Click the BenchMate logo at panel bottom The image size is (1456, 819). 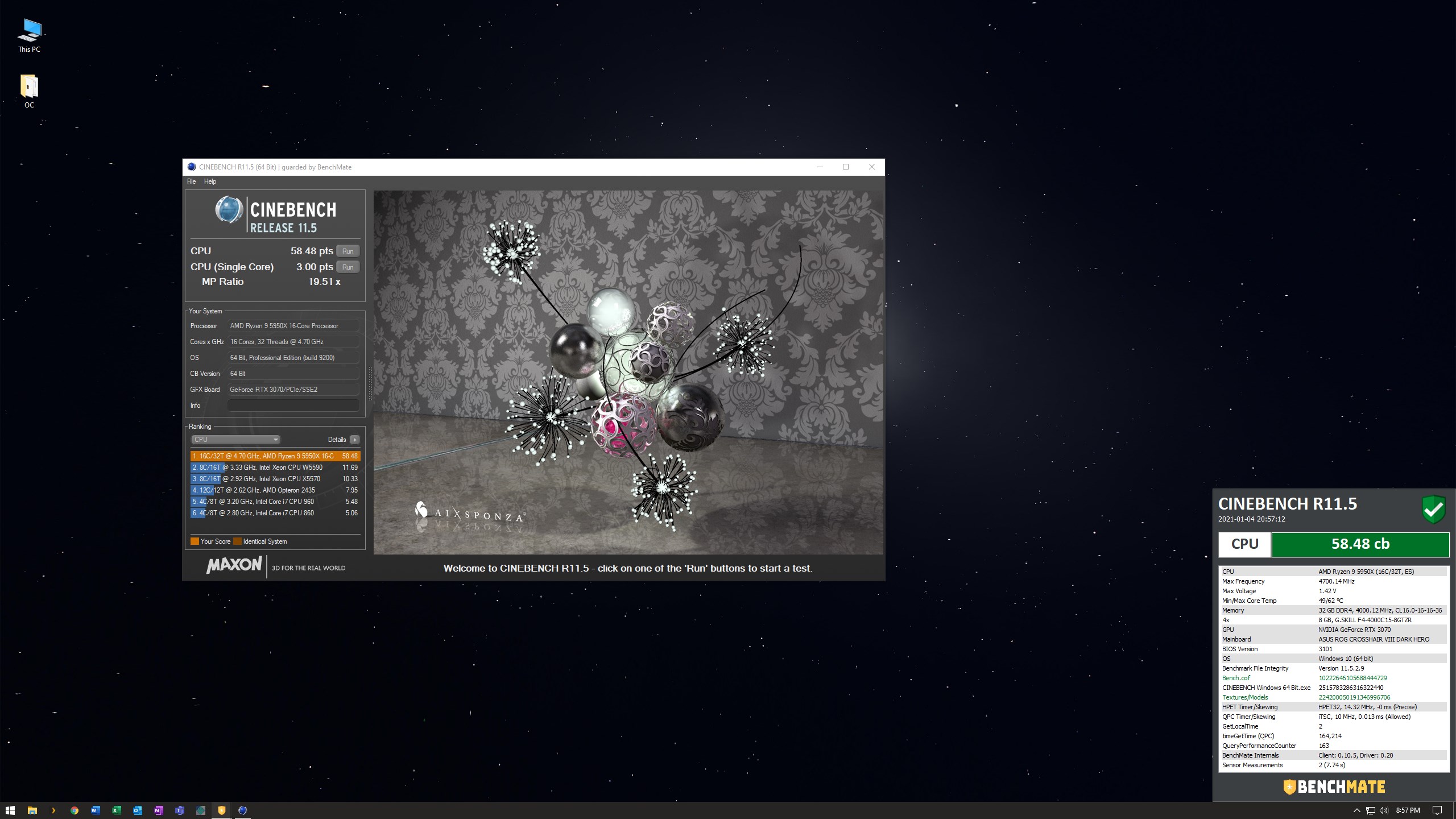point(1334,787)
